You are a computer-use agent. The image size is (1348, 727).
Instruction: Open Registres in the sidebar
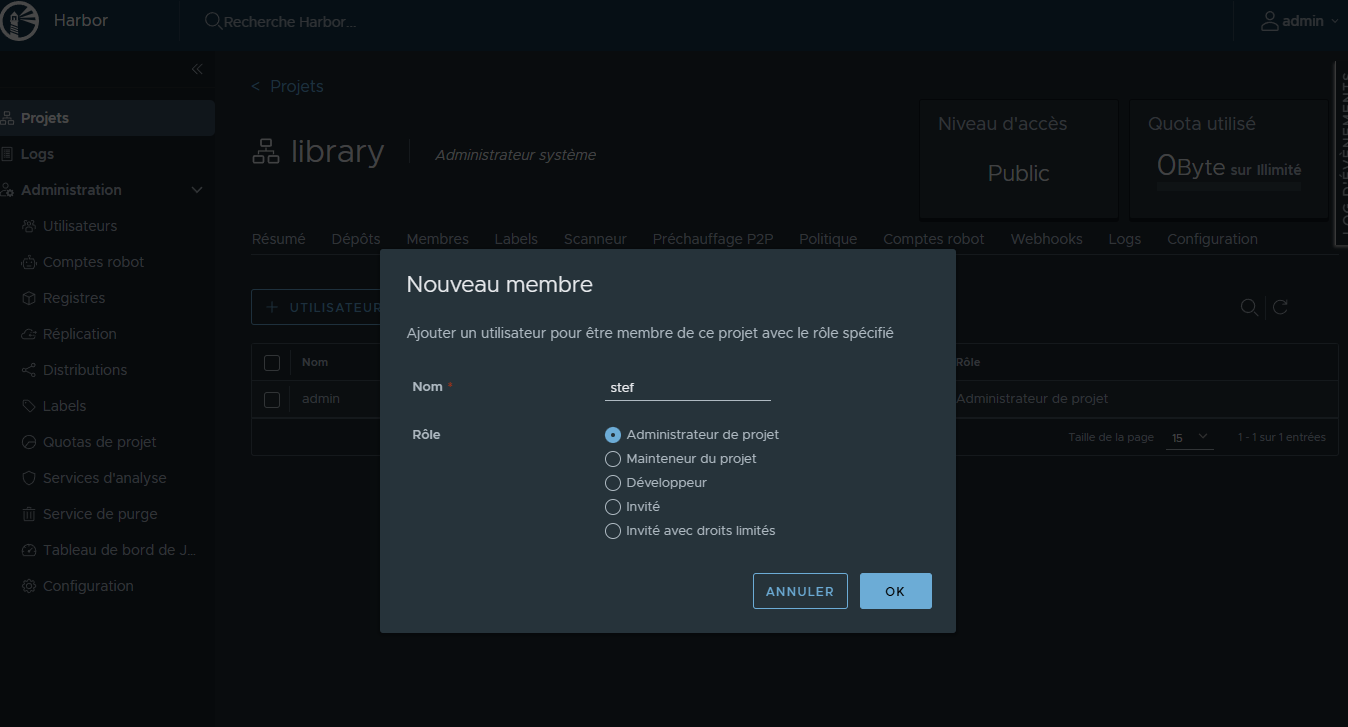[x=73, y=298]
